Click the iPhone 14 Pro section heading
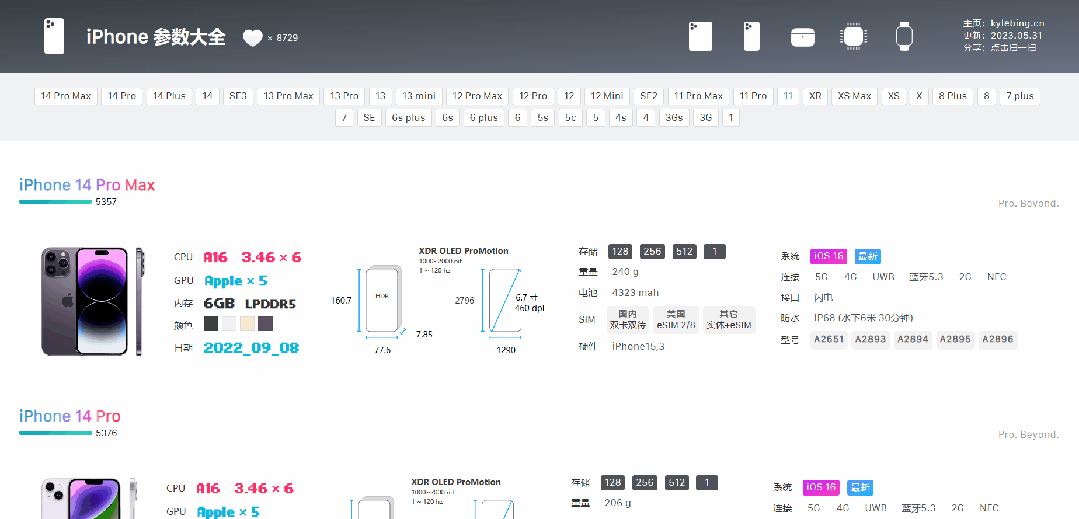The width and height of the screenshot is (1079, 519). point(70,416)
